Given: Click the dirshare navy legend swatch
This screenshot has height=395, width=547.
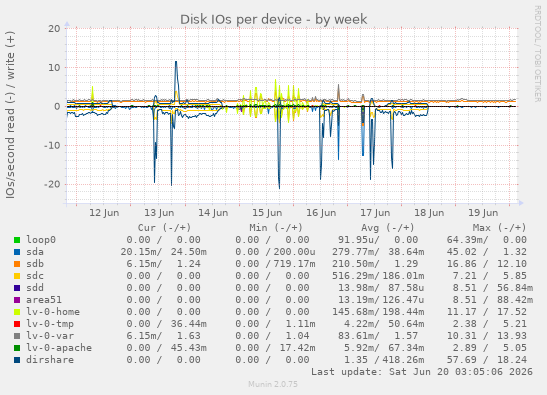Looking at the screenshot, I should pyautogui.click(x=17, y=359).
